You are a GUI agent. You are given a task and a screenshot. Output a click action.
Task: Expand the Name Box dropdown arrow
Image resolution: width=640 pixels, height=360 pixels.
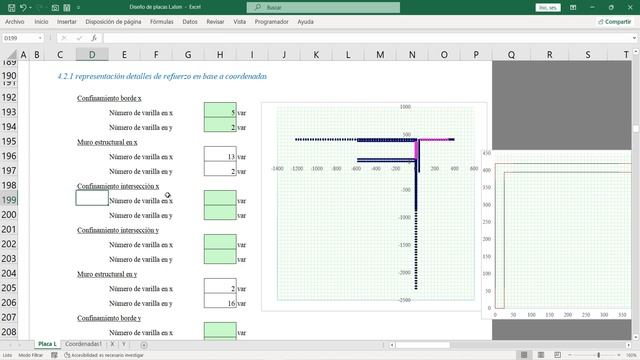40,38
